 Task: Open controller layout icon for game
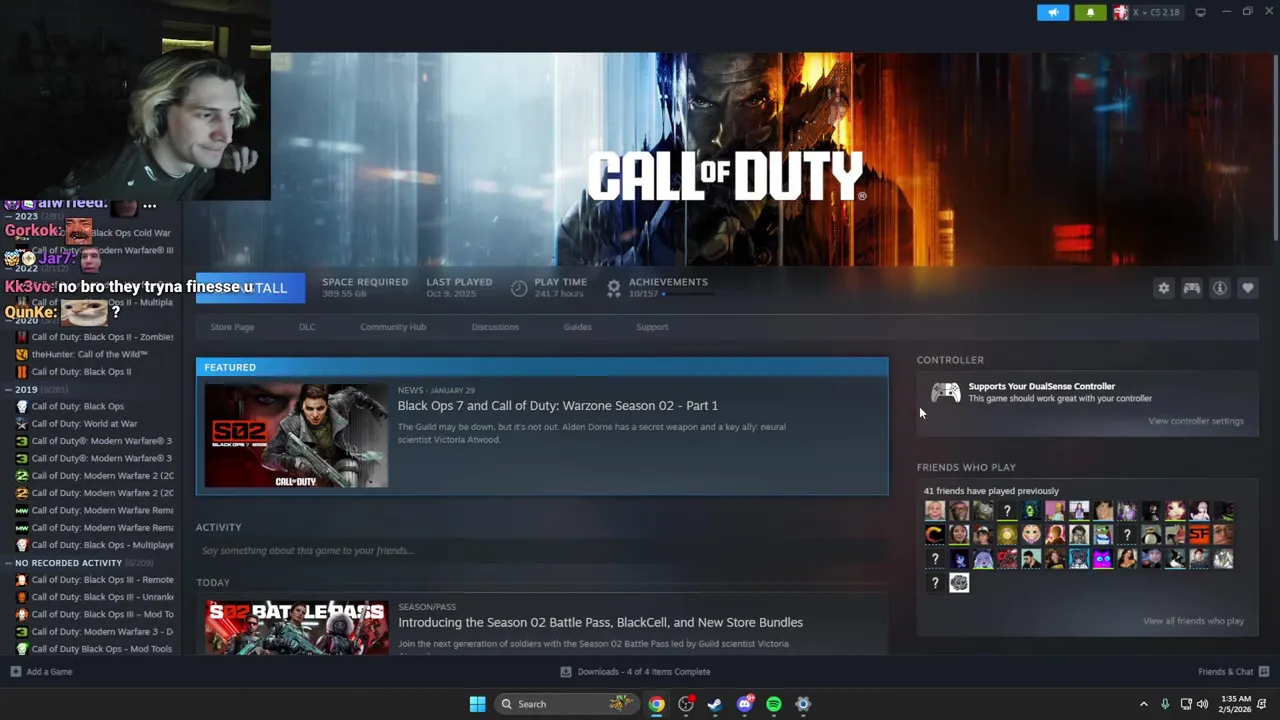point(1192,288)
